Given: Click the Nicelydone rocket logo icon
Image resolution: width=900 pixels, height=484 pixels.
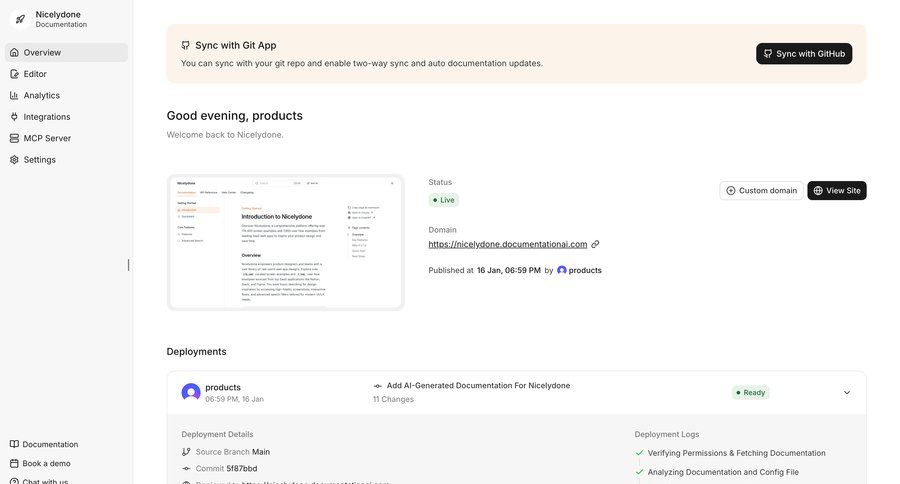Looking at the screenshot, I should click(20, 19).
